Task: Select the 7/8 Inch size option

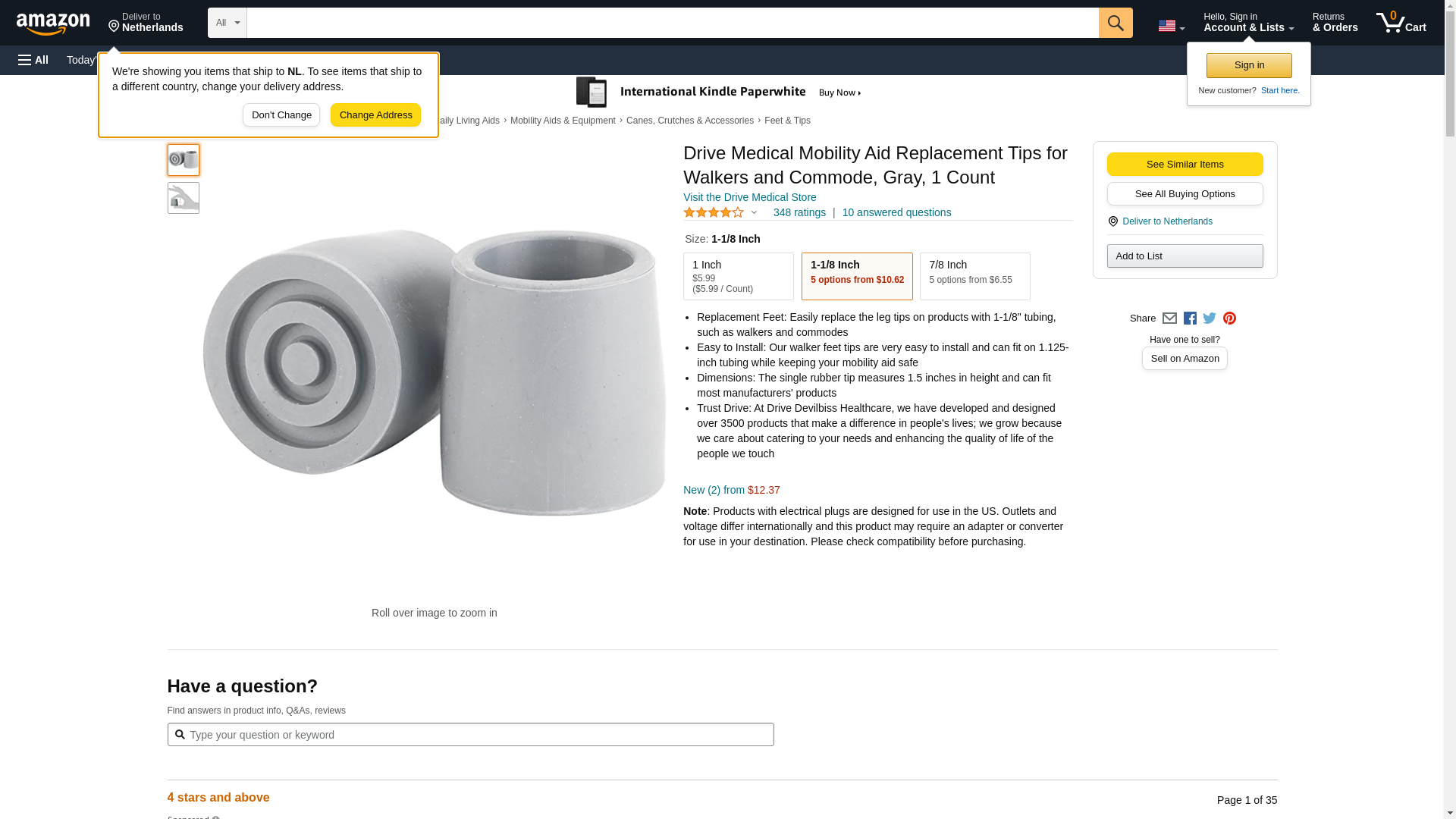Action: (x=974, y=276)
